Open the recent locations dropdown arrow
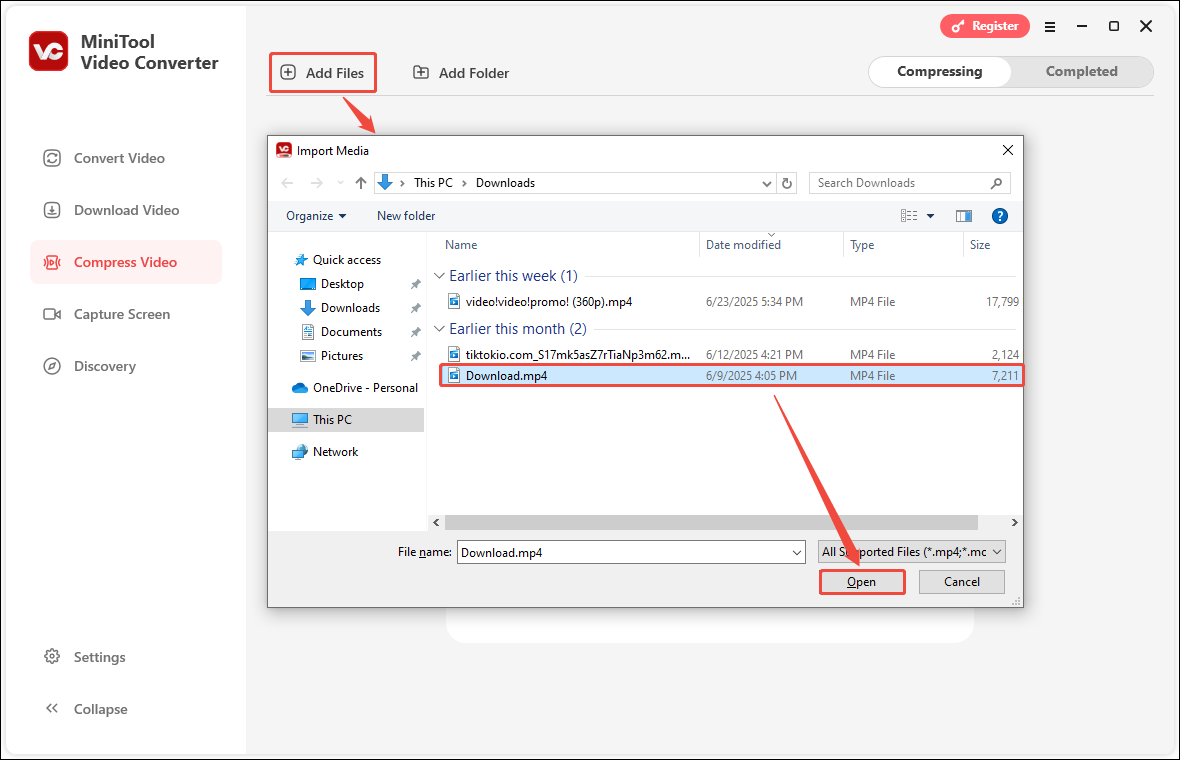 [x=340, y=183]
